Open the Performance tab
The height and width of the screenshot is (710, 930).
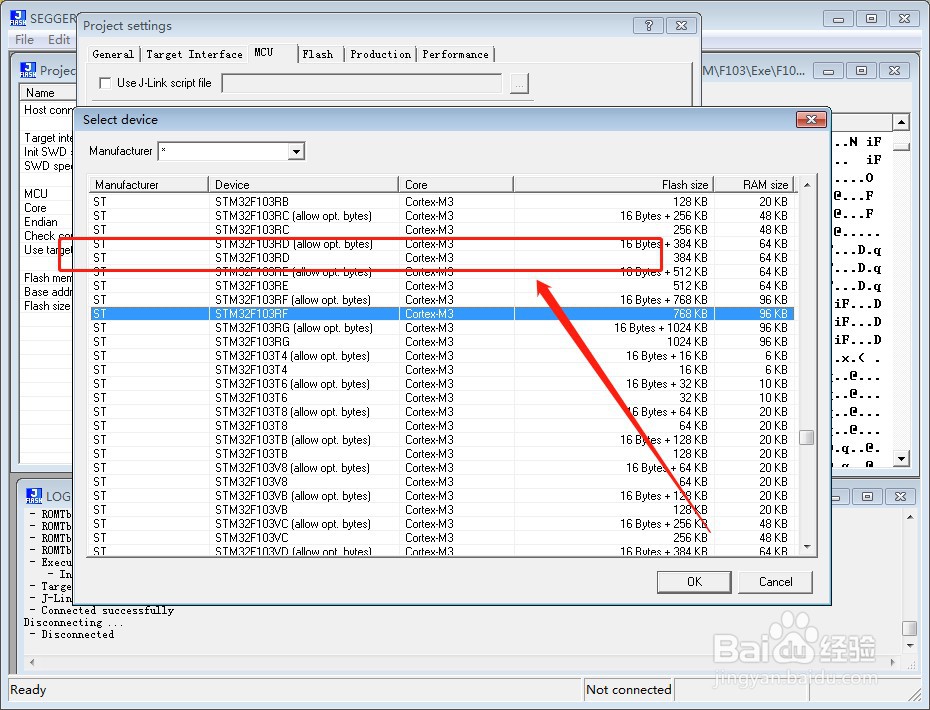[x=455, y=55]
